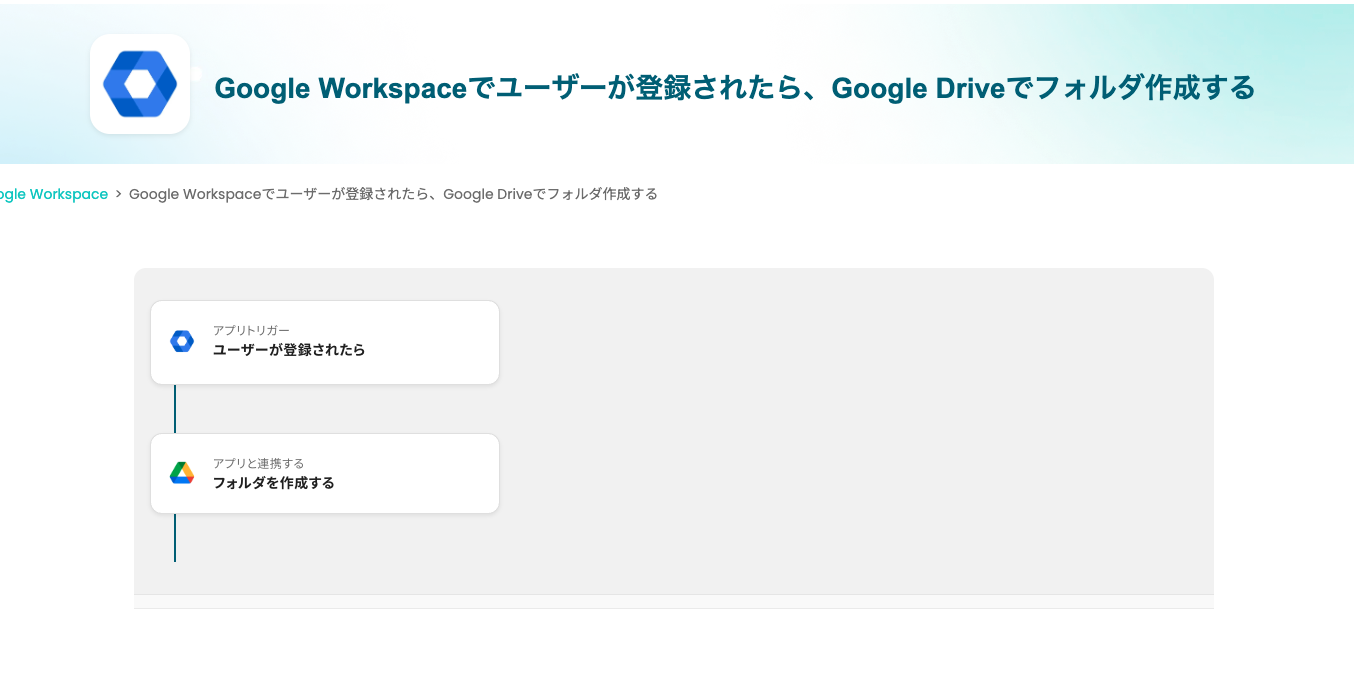Click the current page breadcrumb text
Image resolution: width=1354 pixels, height=674 pixels.
point(393,194)
